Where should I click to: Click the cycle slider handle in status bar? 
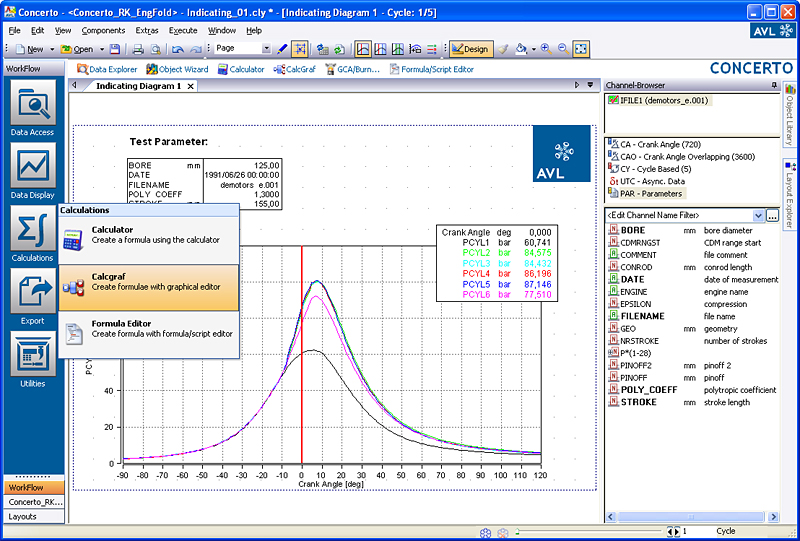click(517, 530)
